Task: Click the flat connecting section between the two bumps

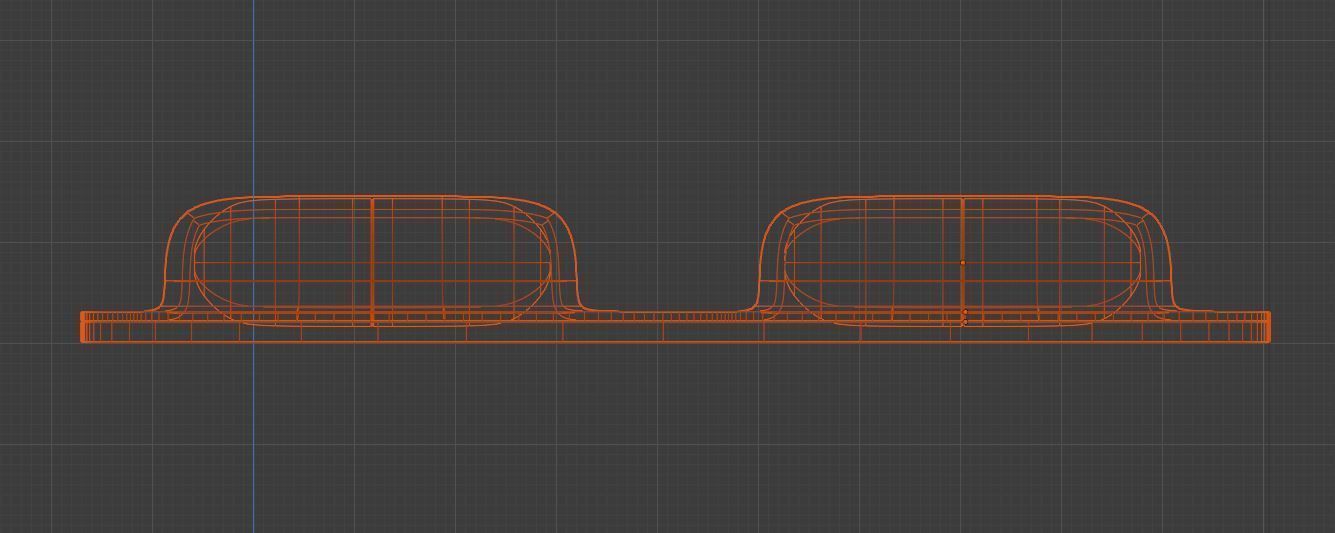Action: tap(670, 327)
